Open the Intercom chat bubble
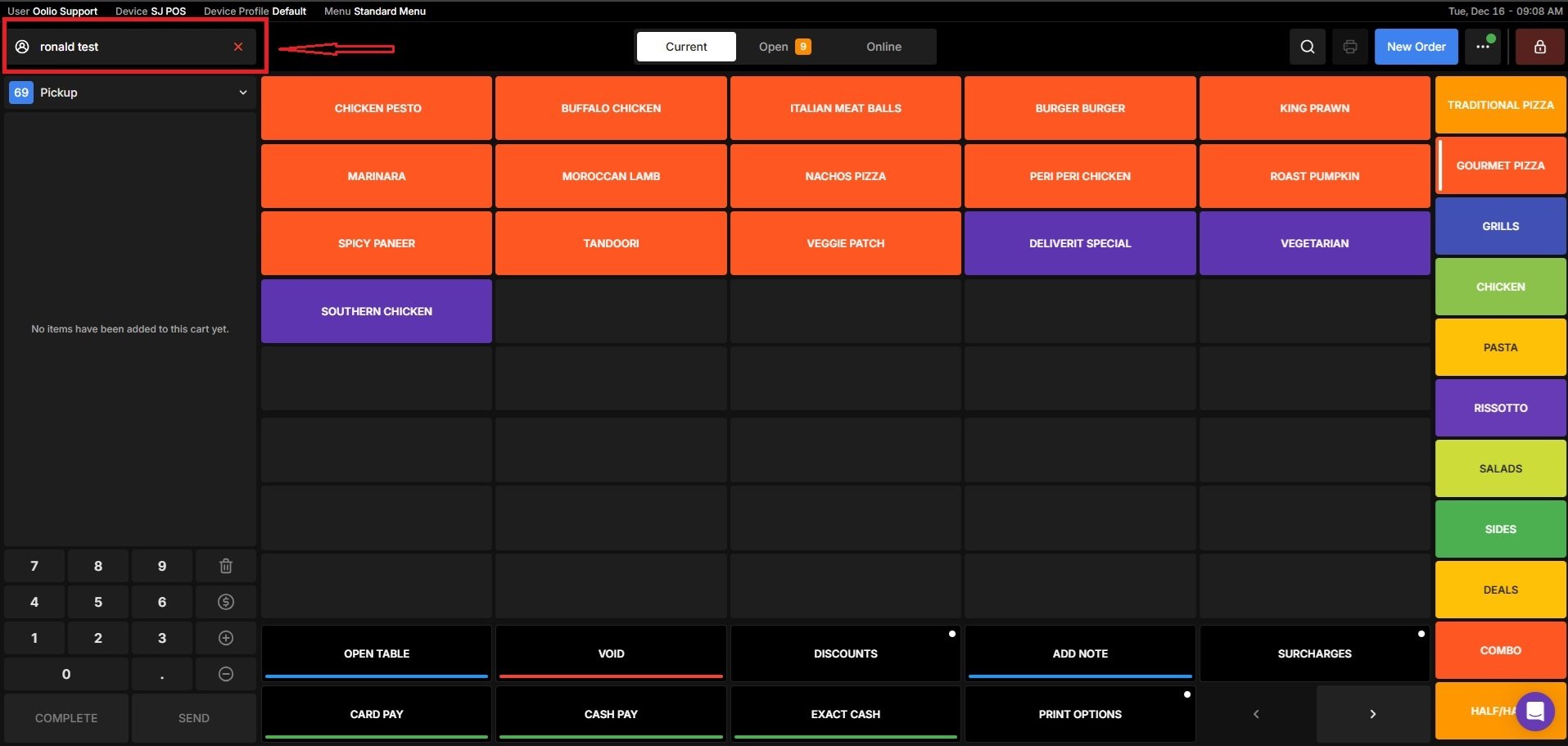The height and width of the screenshot is (746, 1568). (1534, 712)
